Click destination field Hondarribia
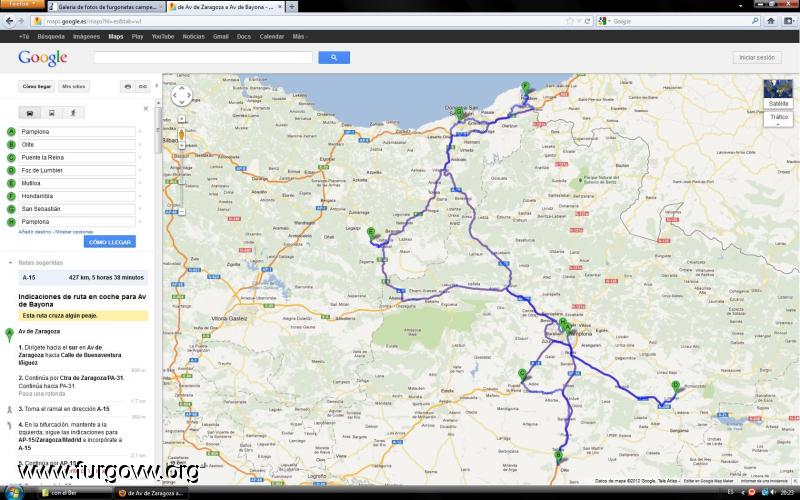Image resolution: width=800 pixels, height=500 pixels. point(77,196)
